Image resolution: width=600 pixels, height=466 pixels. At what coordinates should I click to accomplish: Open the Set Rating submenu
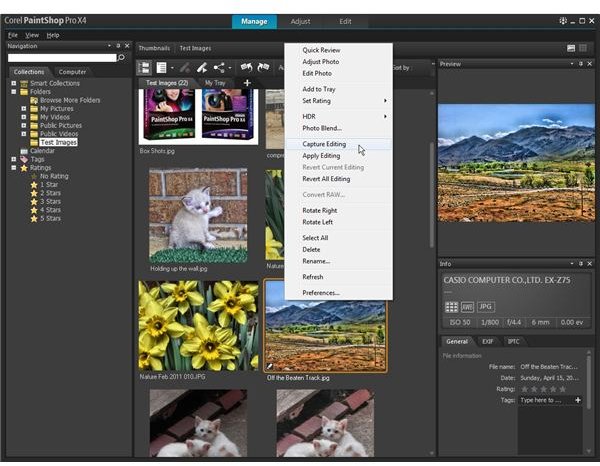point(339,101)
